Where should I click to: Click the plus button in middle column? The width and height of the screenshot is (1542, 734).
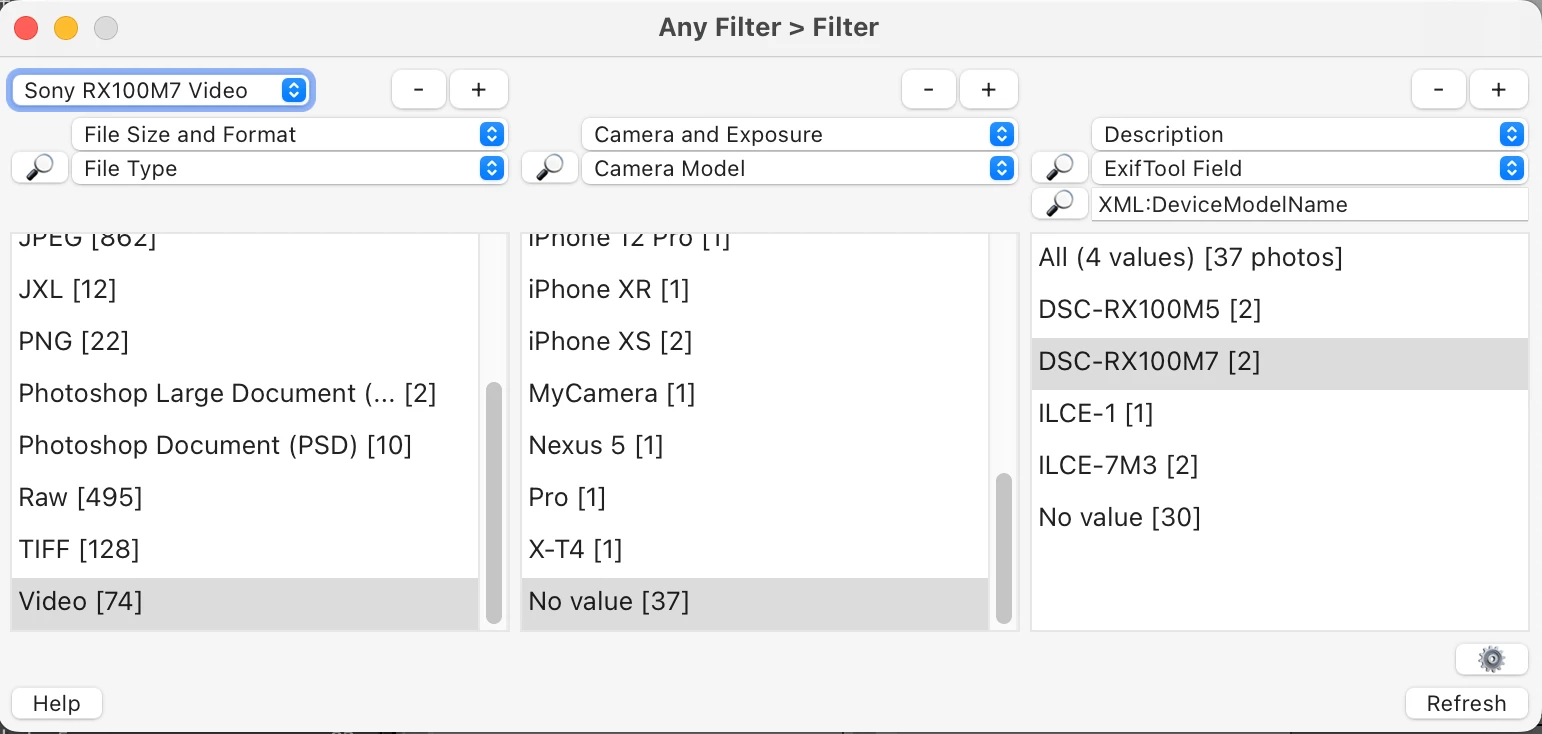tap(988, 89)
